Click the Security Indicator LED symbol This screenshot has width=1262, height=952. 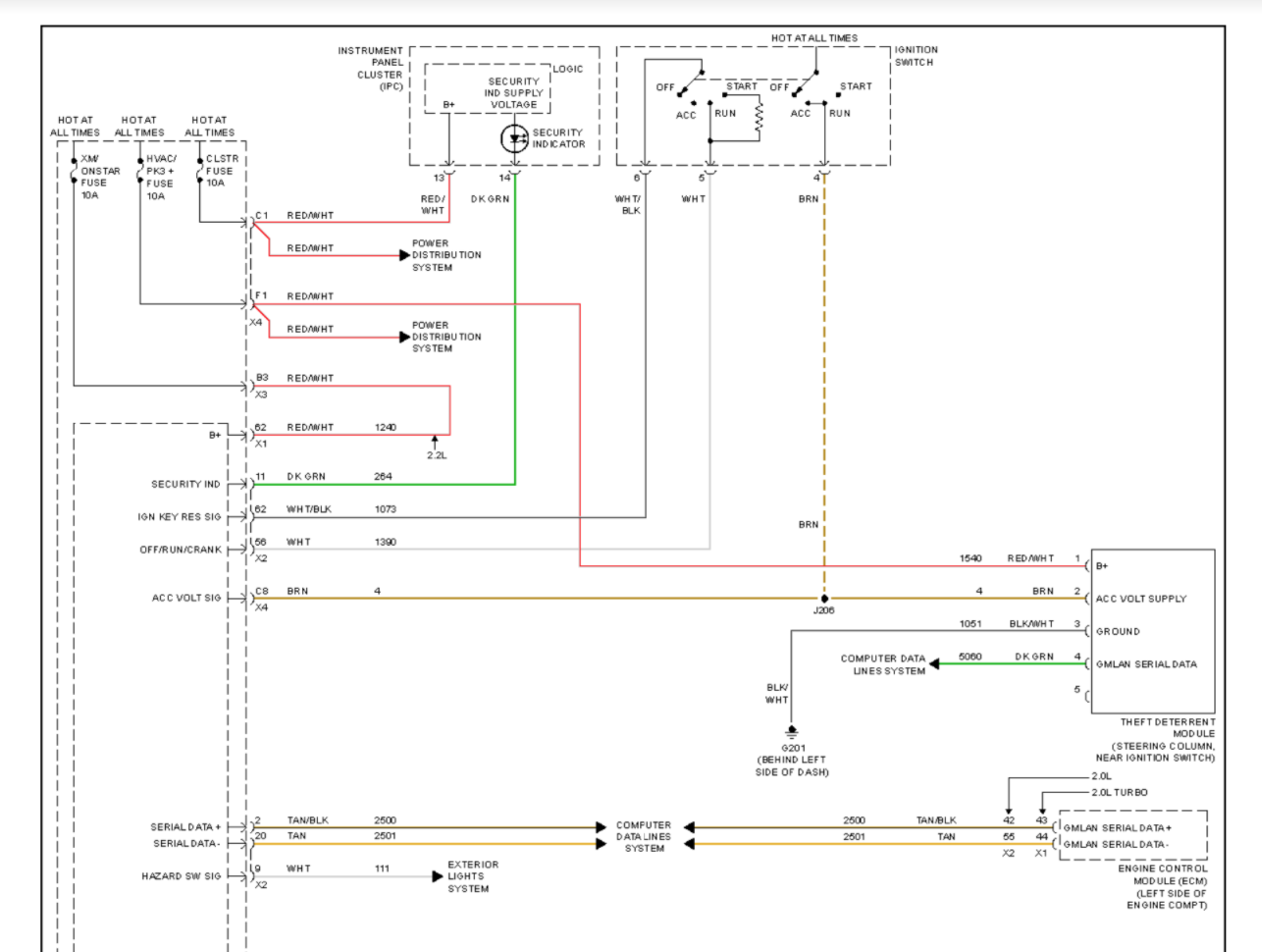point(515,138)
